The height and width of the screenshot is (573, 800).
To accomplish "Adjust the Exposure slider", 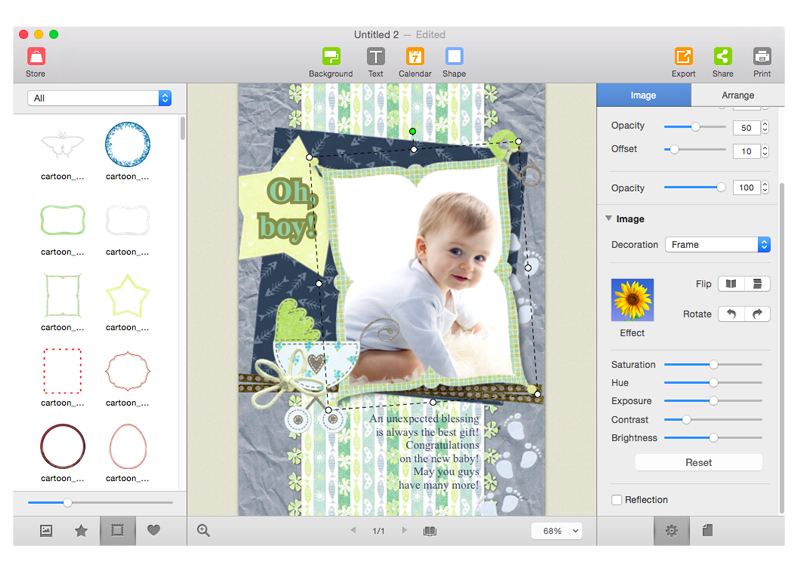I will pos(713,401).
